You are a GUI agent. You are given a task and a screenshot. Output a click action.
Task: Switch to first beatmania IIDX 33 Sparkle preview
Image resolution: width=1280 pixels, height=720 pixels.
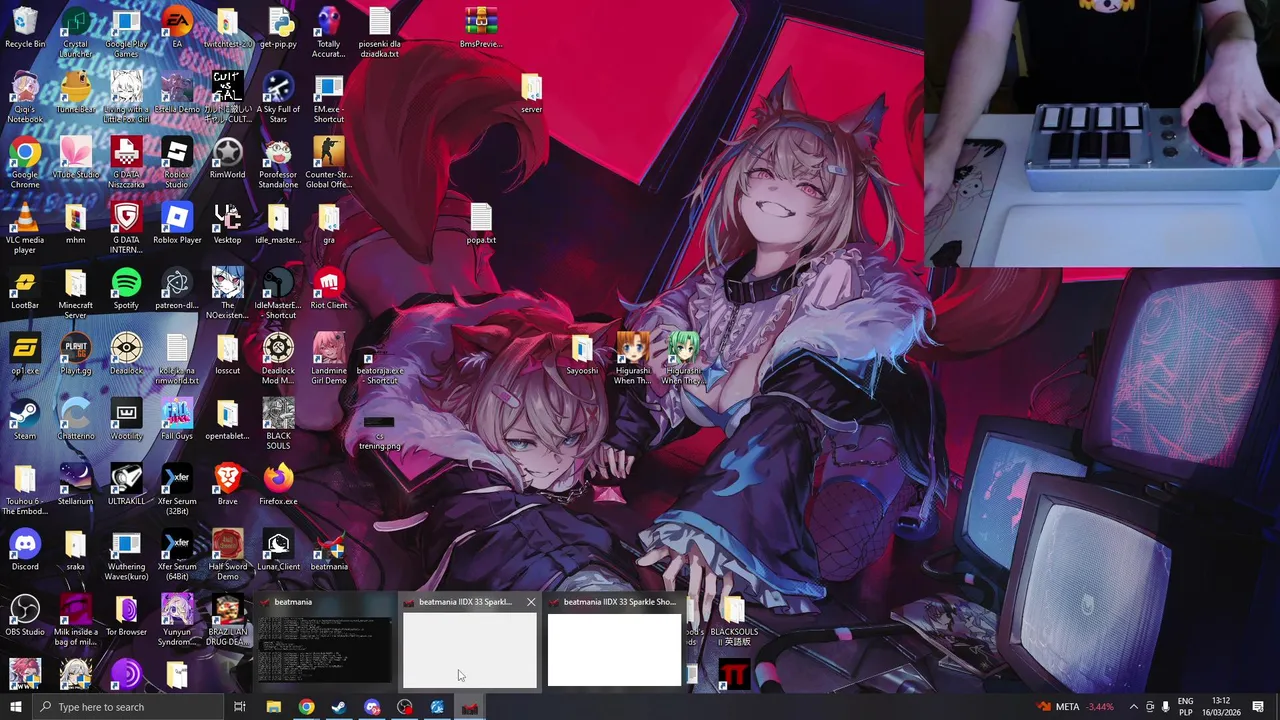pos(470,640)
